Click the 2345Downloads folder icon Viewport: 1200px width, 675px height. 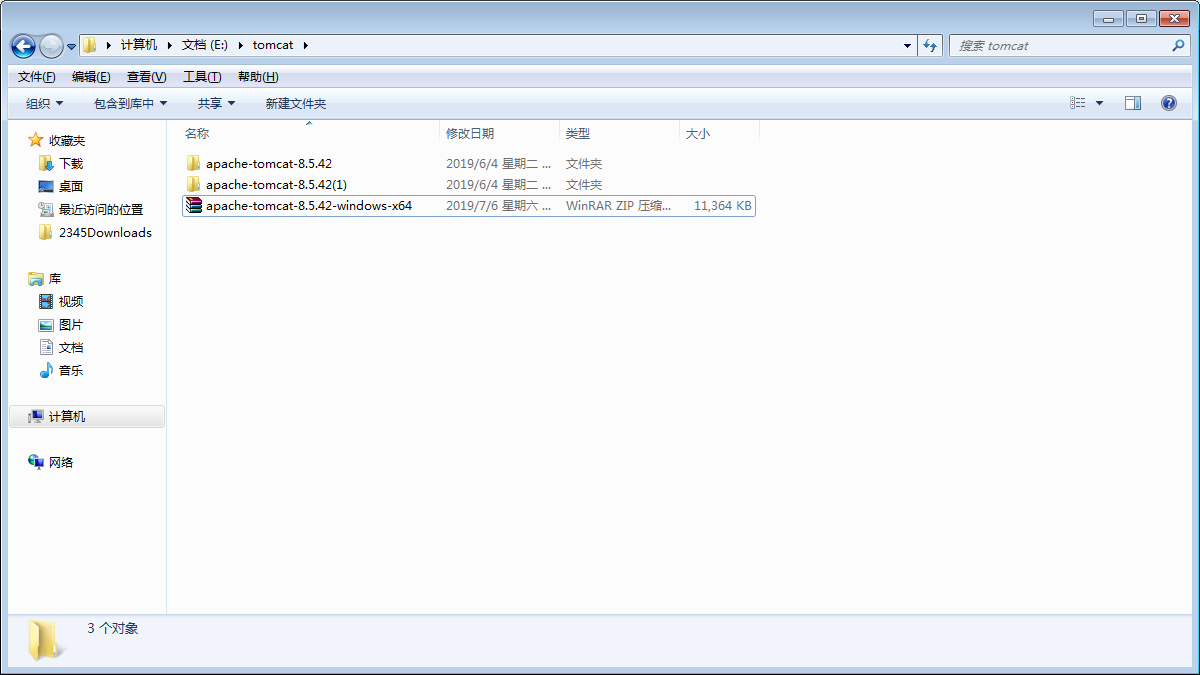coord(45,232)
